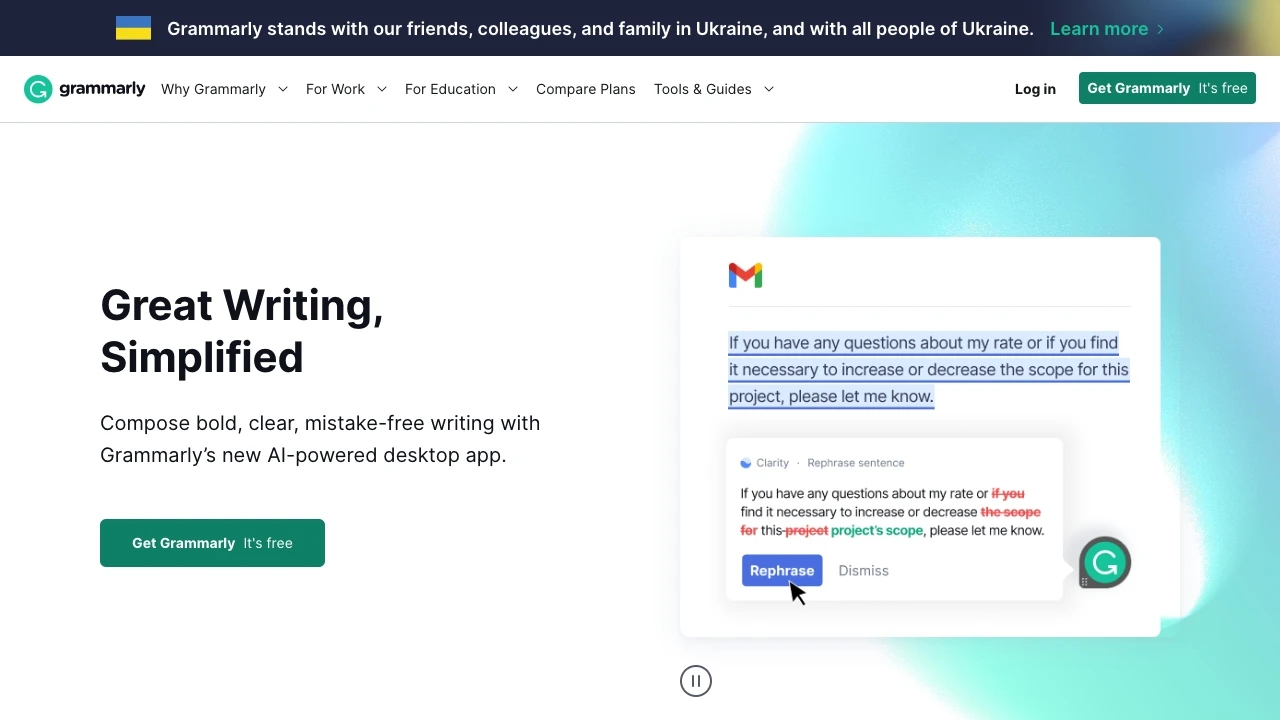
Task: Click the top-right Get Grammarly button
Action: tap(1167, 88)
